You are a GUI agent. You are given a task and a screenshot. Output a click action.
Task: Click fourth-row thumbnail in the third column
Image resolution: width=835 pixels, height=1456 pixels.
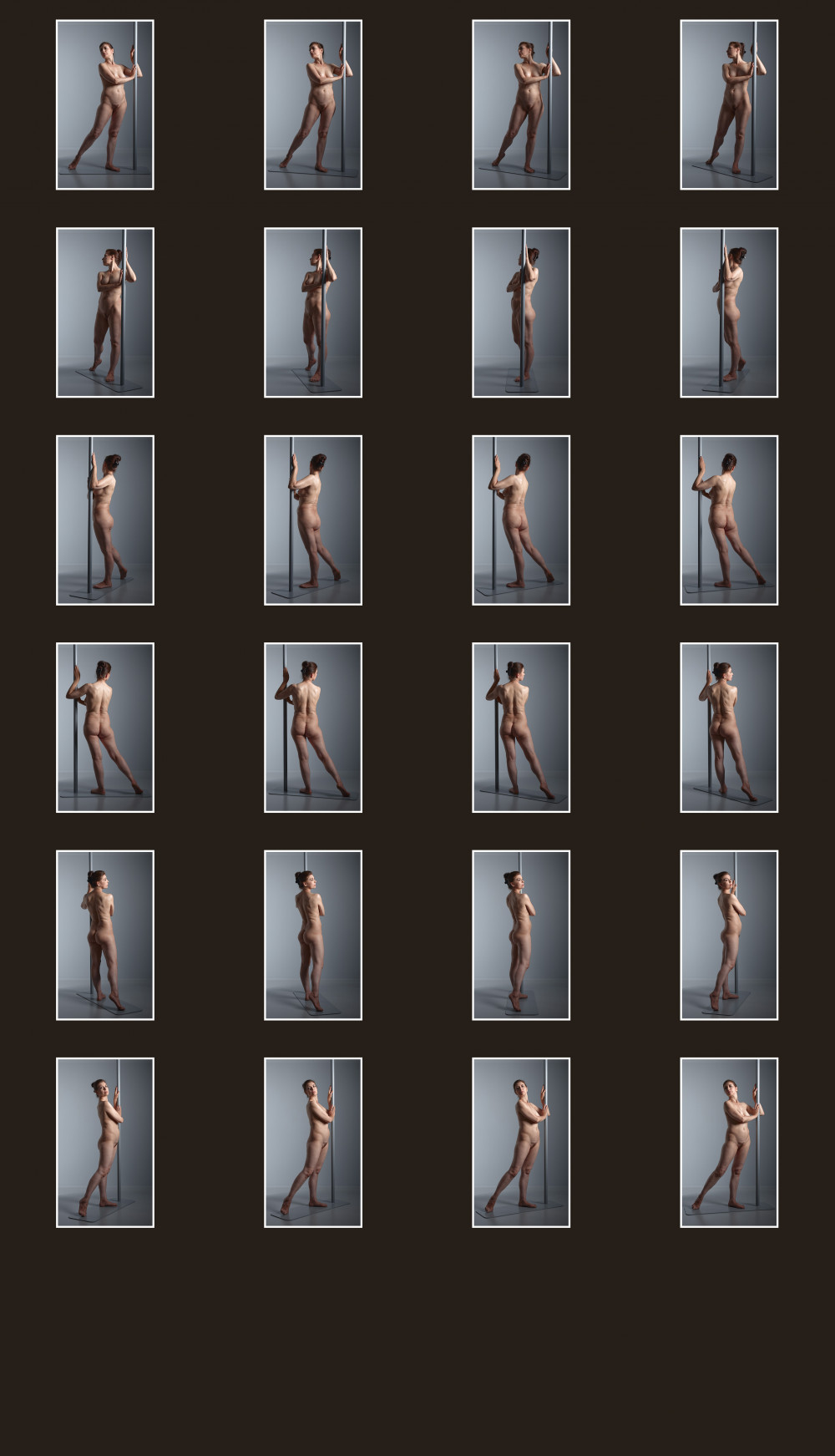click(x=521, y=728)
